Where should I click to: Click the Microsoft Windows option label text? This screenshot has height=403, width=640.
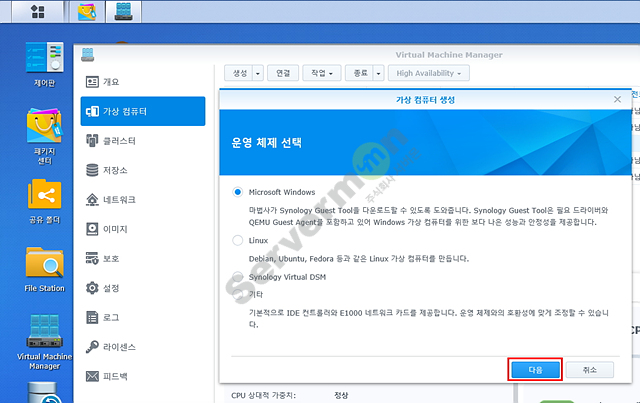tap(282, 192)
